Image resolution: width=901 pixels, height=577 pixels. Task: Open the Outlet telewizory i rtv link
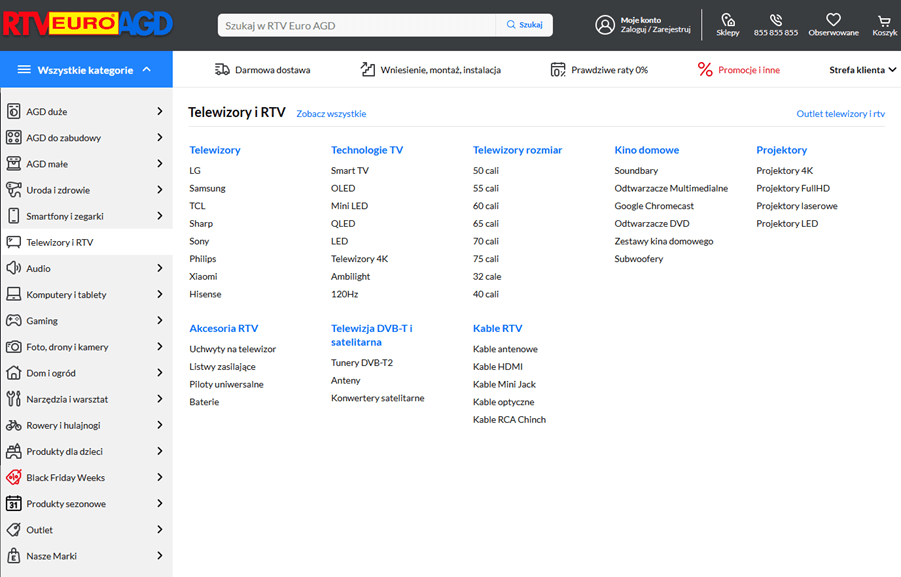pyautogui.click(x=840, y=114)
